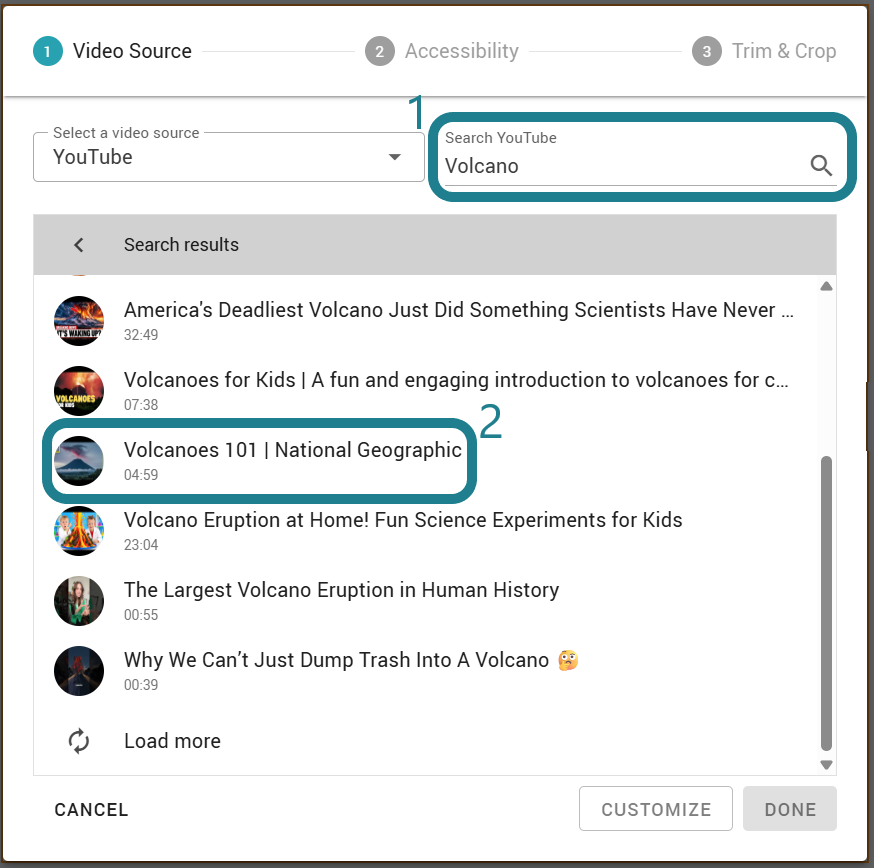
Task: Click the results list scrollbar thumb
Action: (x=827, y=603)
